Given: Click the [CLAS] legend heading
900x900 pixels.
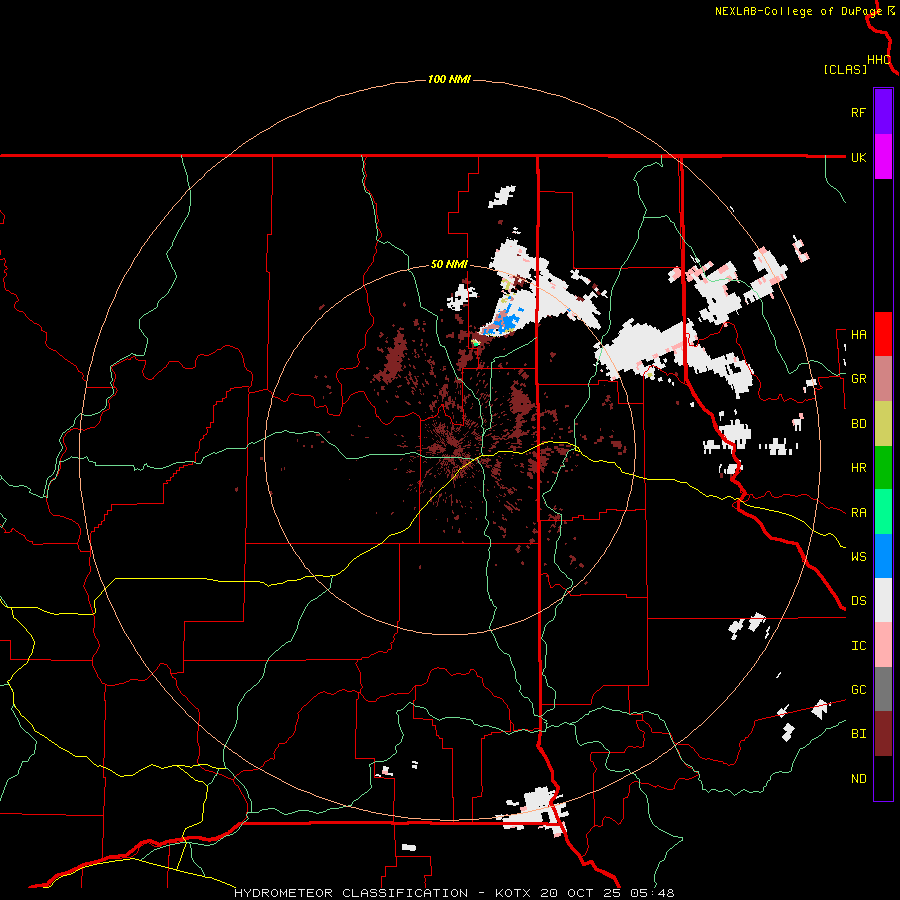Looking at the screenshot, I should click(x=845, y=69).
